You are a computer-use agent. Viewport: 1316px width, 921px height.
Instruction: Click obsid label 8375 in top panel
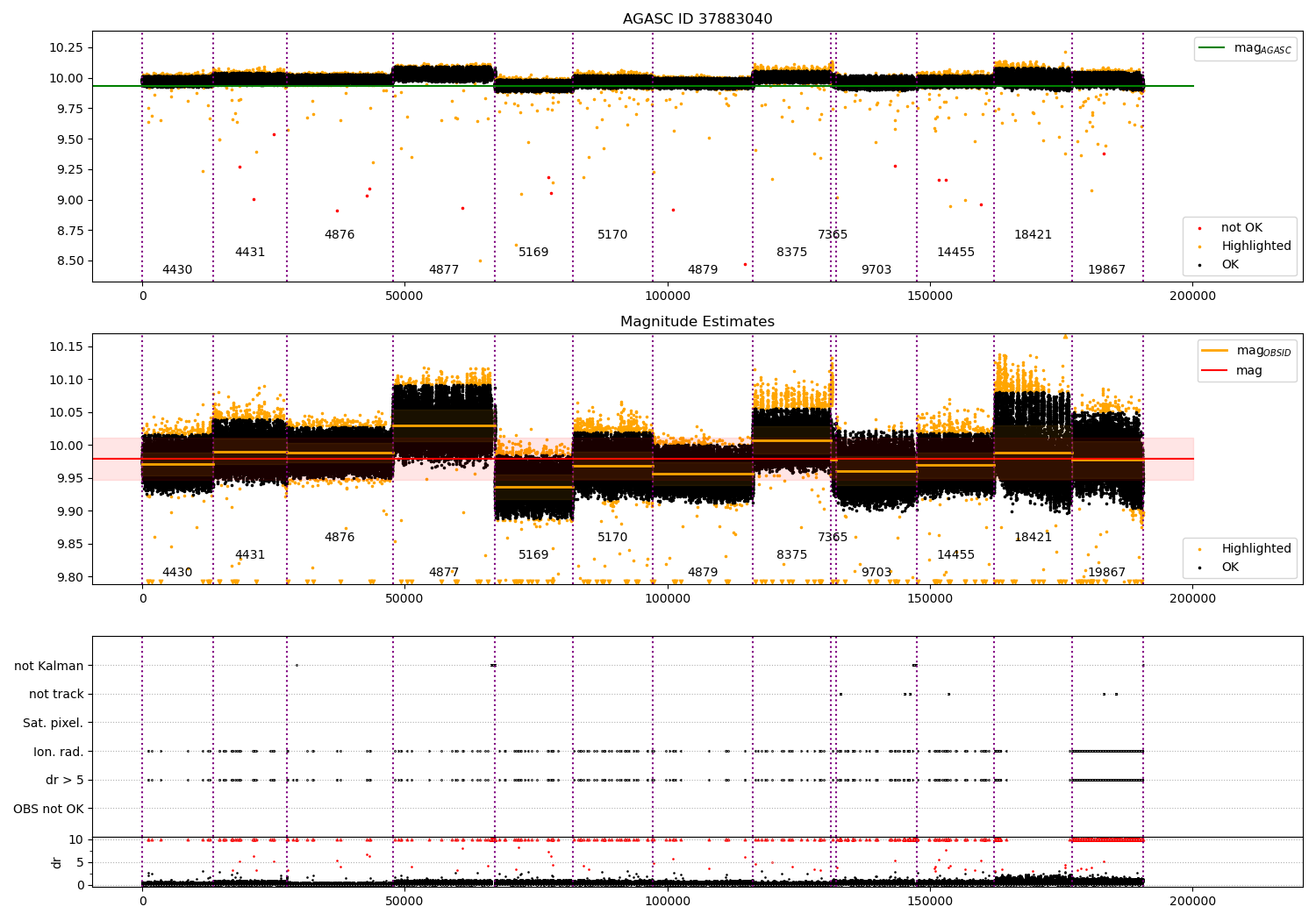[x=791, y=253]
